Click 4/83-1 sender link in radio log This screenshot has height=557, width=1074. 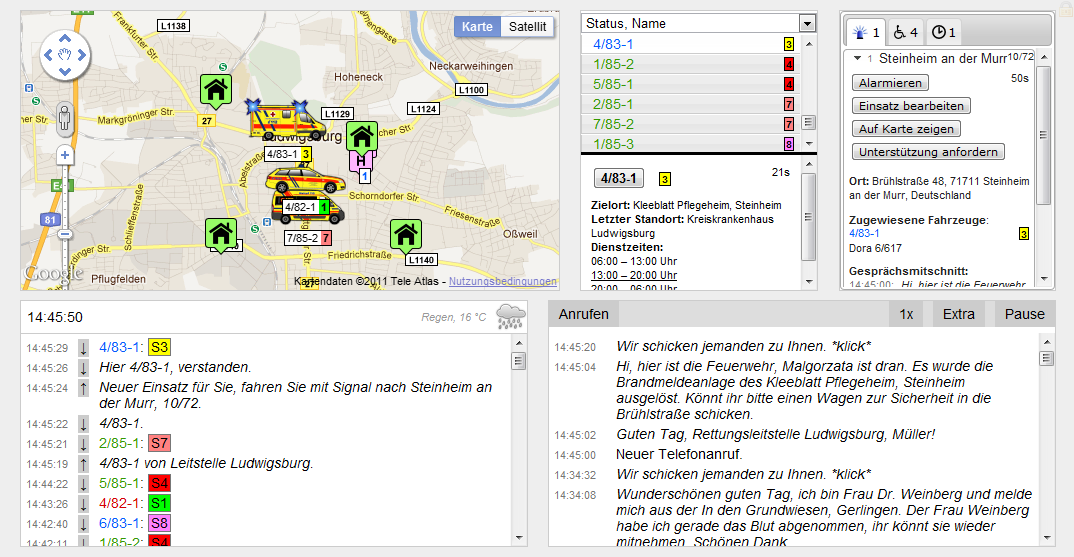point(121,347)
